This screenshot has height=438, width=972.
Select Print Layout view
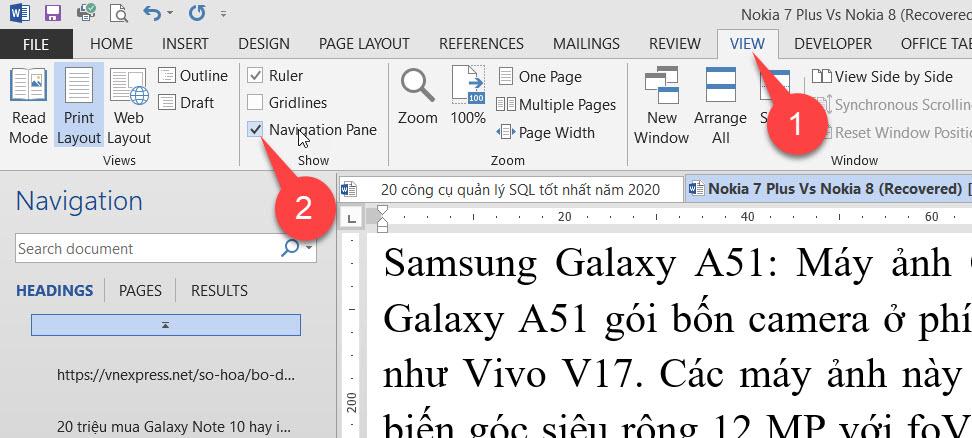point(79,106)
